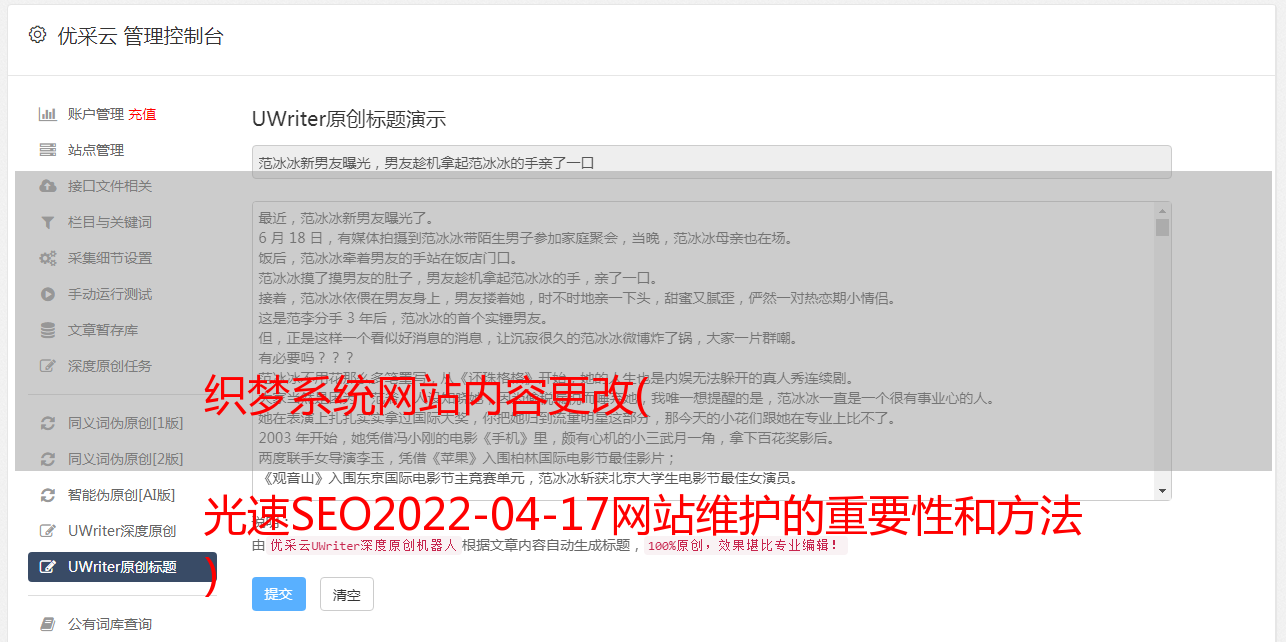
Task: Click the database icon for 文章暂存库
Action: click(47, 330)
